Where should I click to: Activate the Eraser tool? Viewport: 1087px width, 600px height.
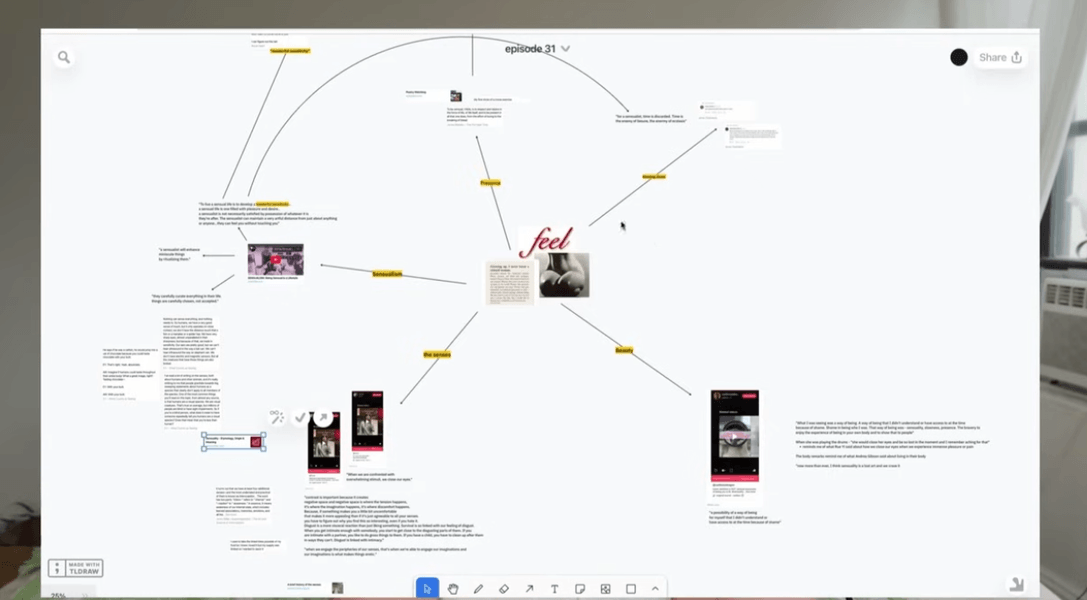tap(503, 588)
